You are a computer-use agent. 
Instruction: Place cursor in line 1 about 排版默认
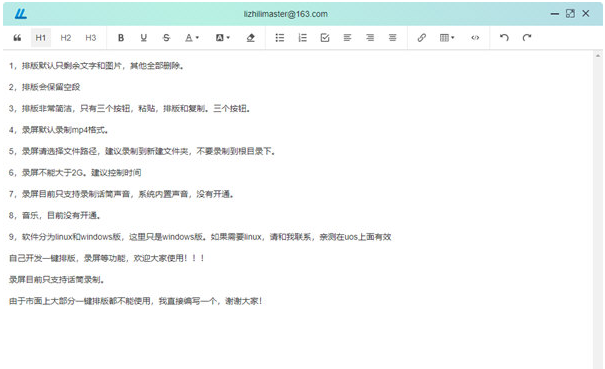(x=96, y=66)
